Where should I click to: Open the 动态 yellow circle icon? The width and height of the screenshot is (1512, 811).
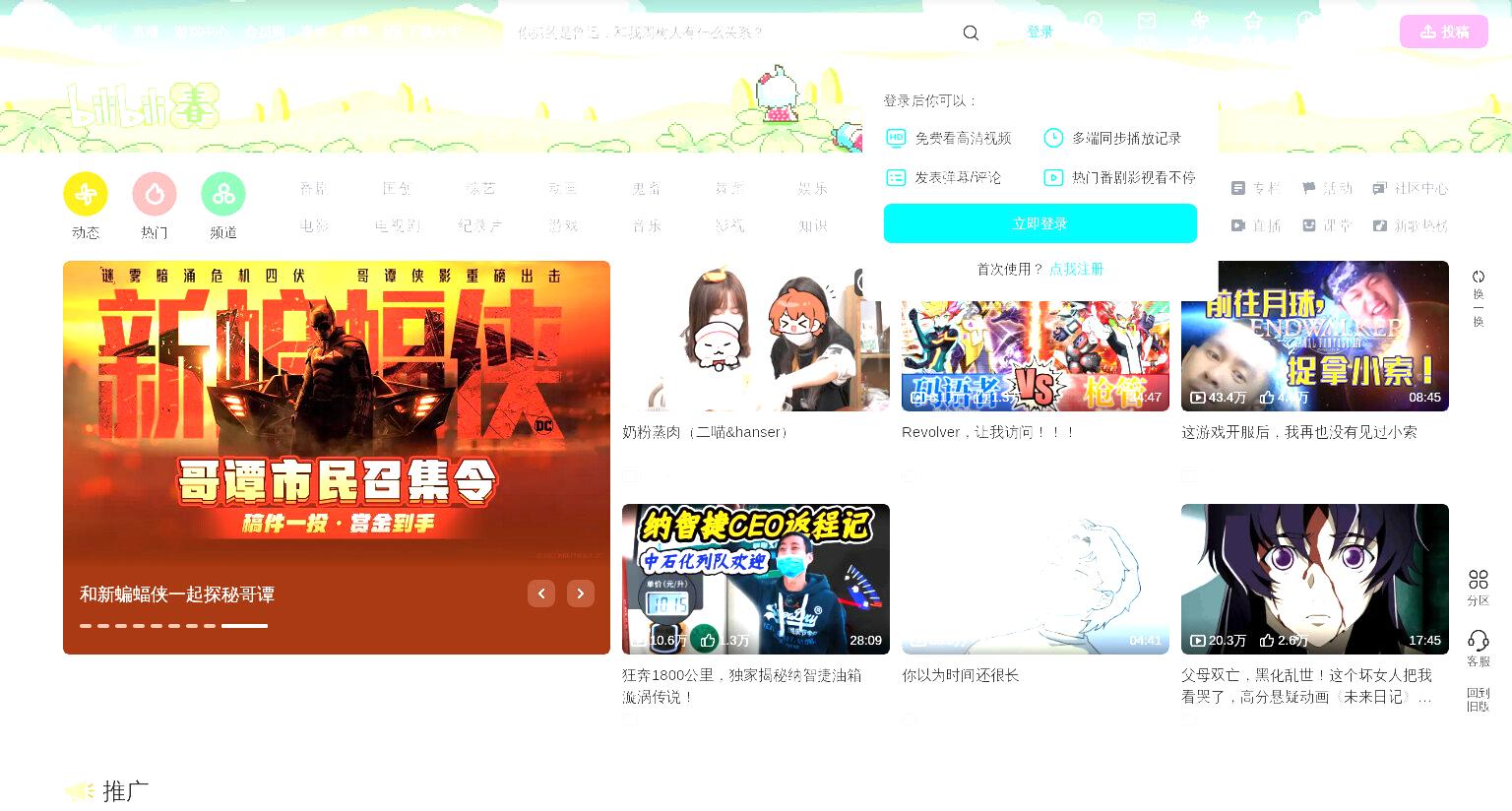tap(86, 194)
